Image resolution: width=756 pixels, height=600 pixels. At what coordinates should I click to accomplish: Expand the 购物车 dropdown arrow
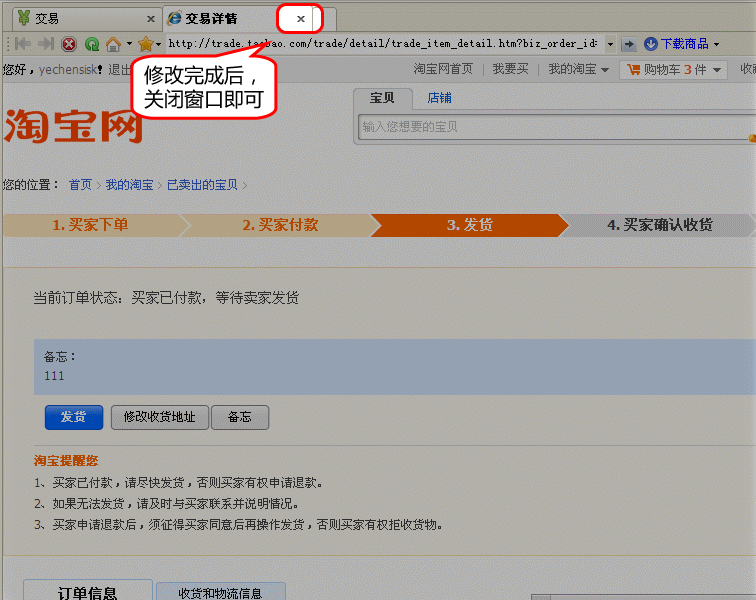click(717, 70)
